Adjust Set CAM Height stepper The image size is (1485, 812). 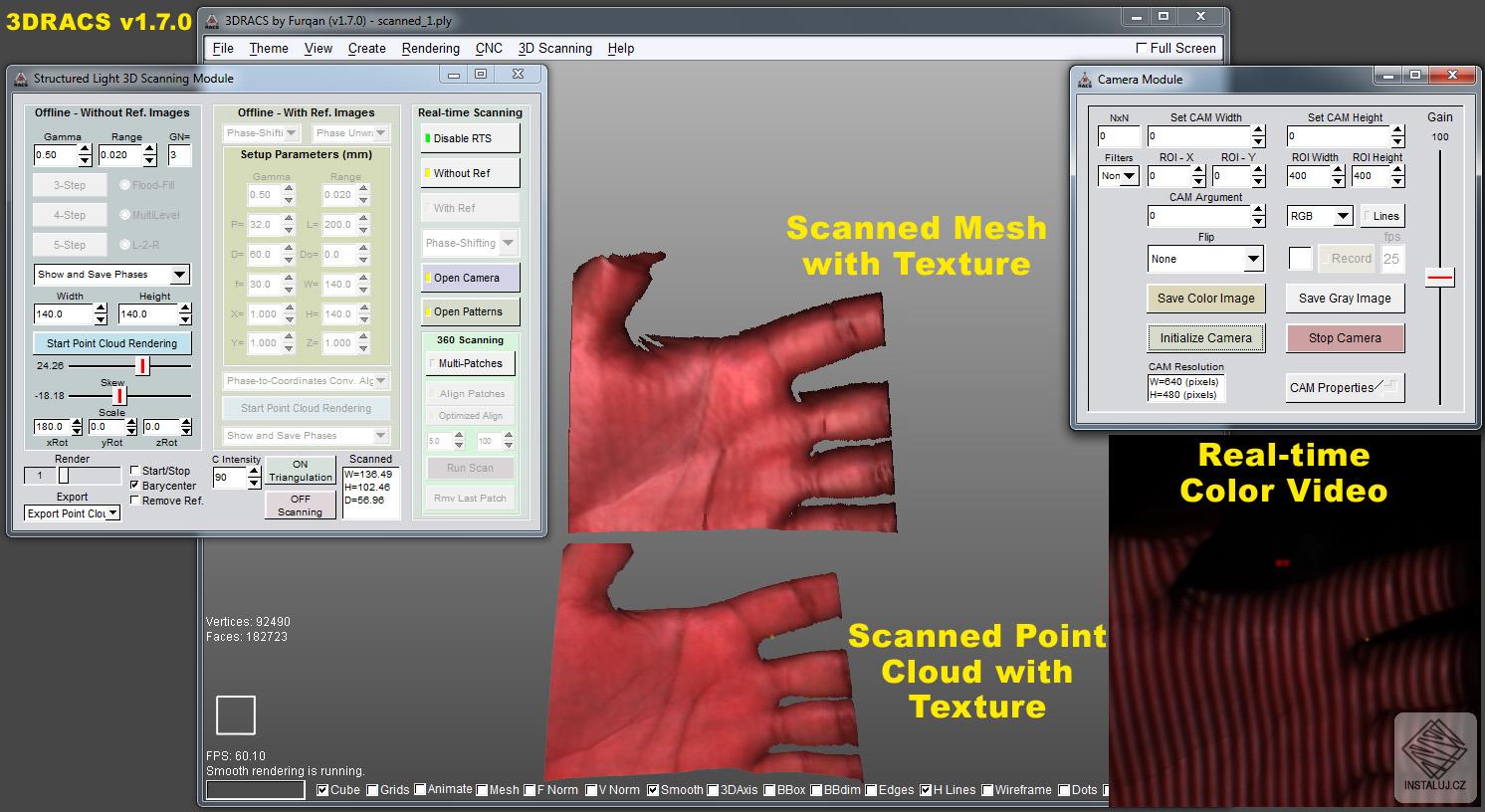1397,136
